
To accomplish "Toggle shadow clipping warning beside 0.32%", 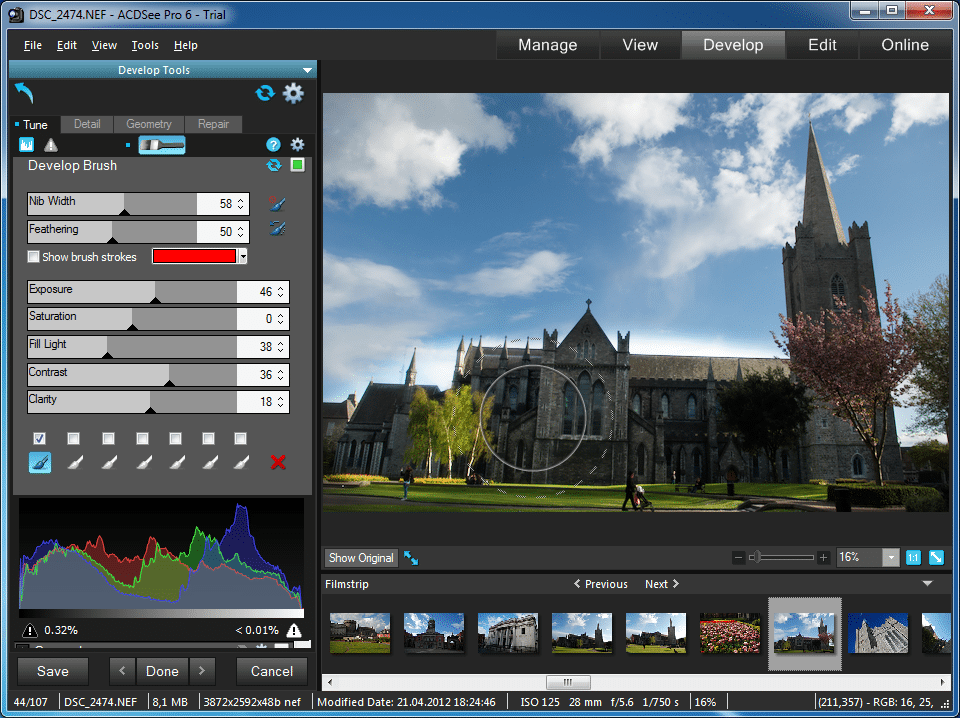I will pyautogui.click(x=29, y=630).
